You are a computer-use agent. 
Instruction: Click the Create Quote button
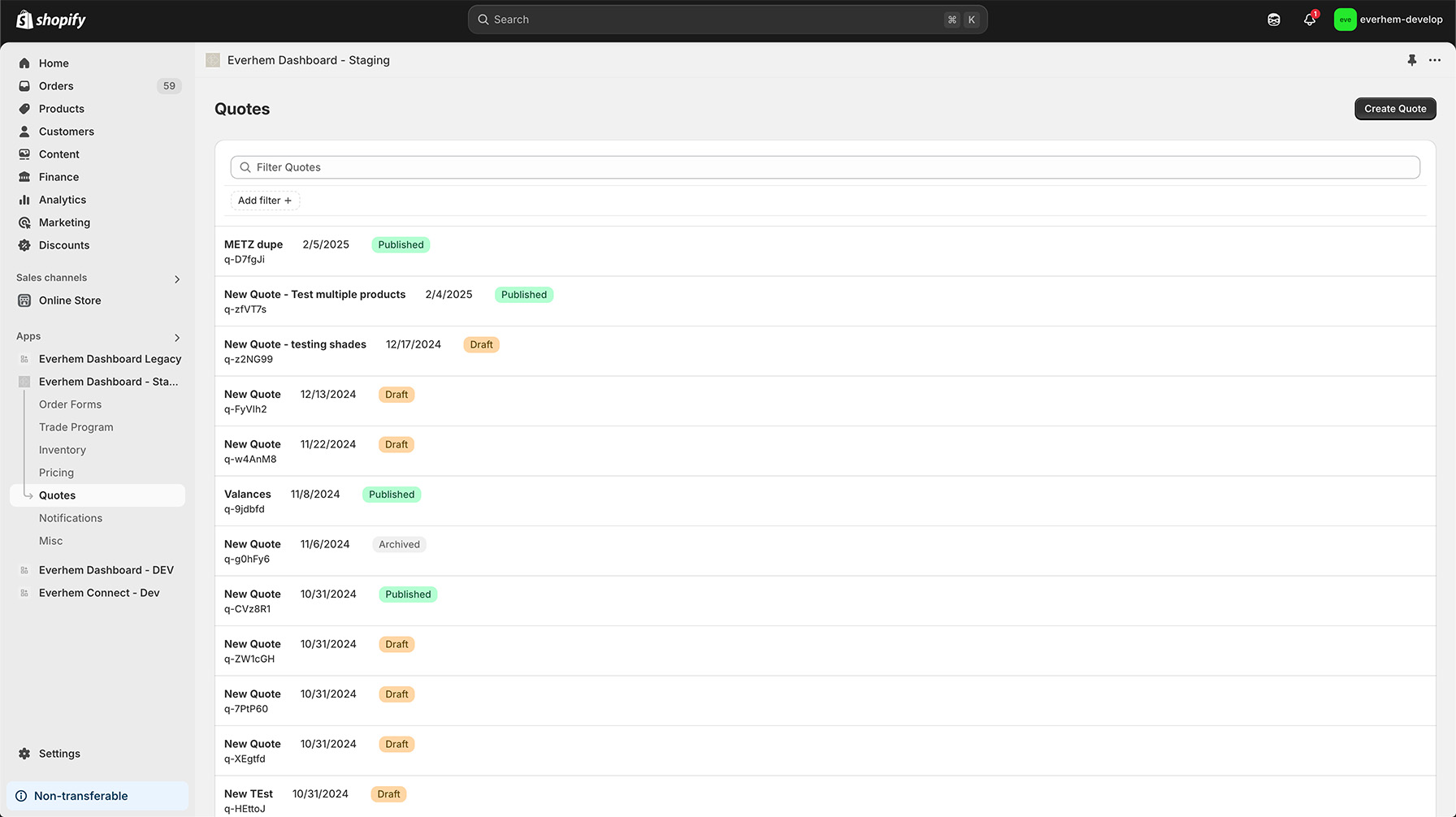tap(1395, 109)
